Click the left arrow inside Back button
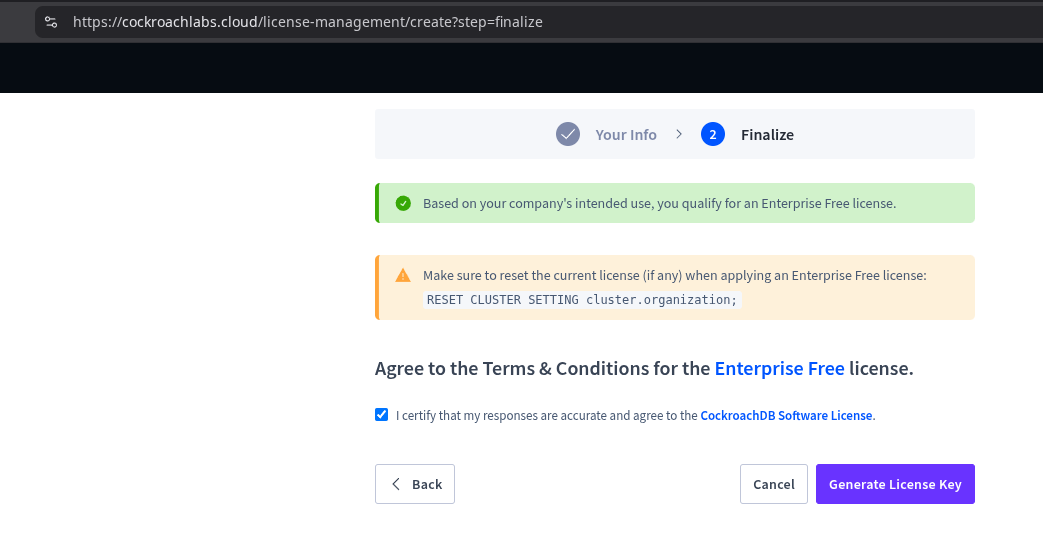Image resolution: width=1043 pixels, height=549 pixels. pyautogui.click(x=396, y=484)
